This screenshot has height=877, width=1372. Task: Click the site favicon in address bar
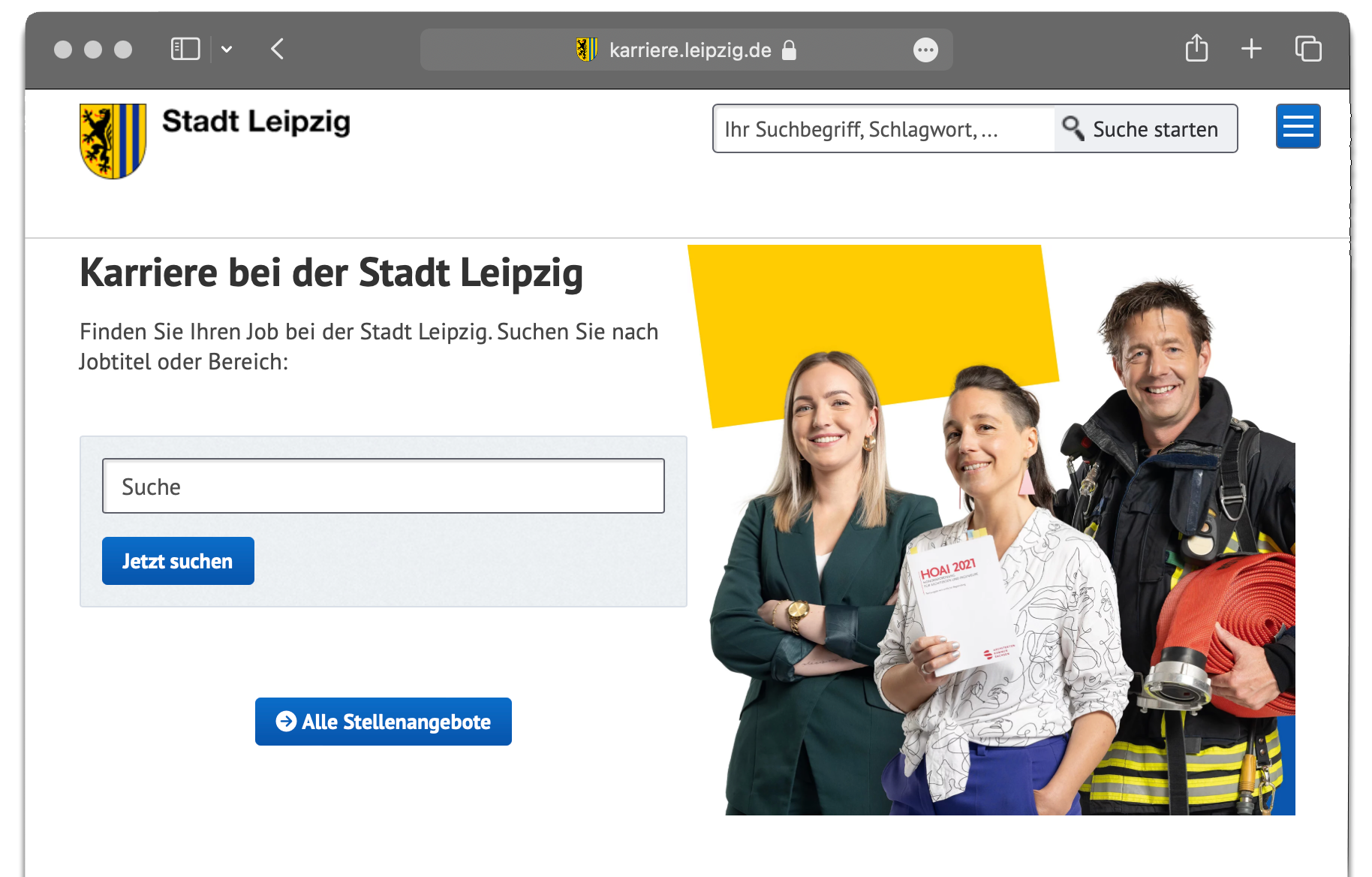coord(586,50)
